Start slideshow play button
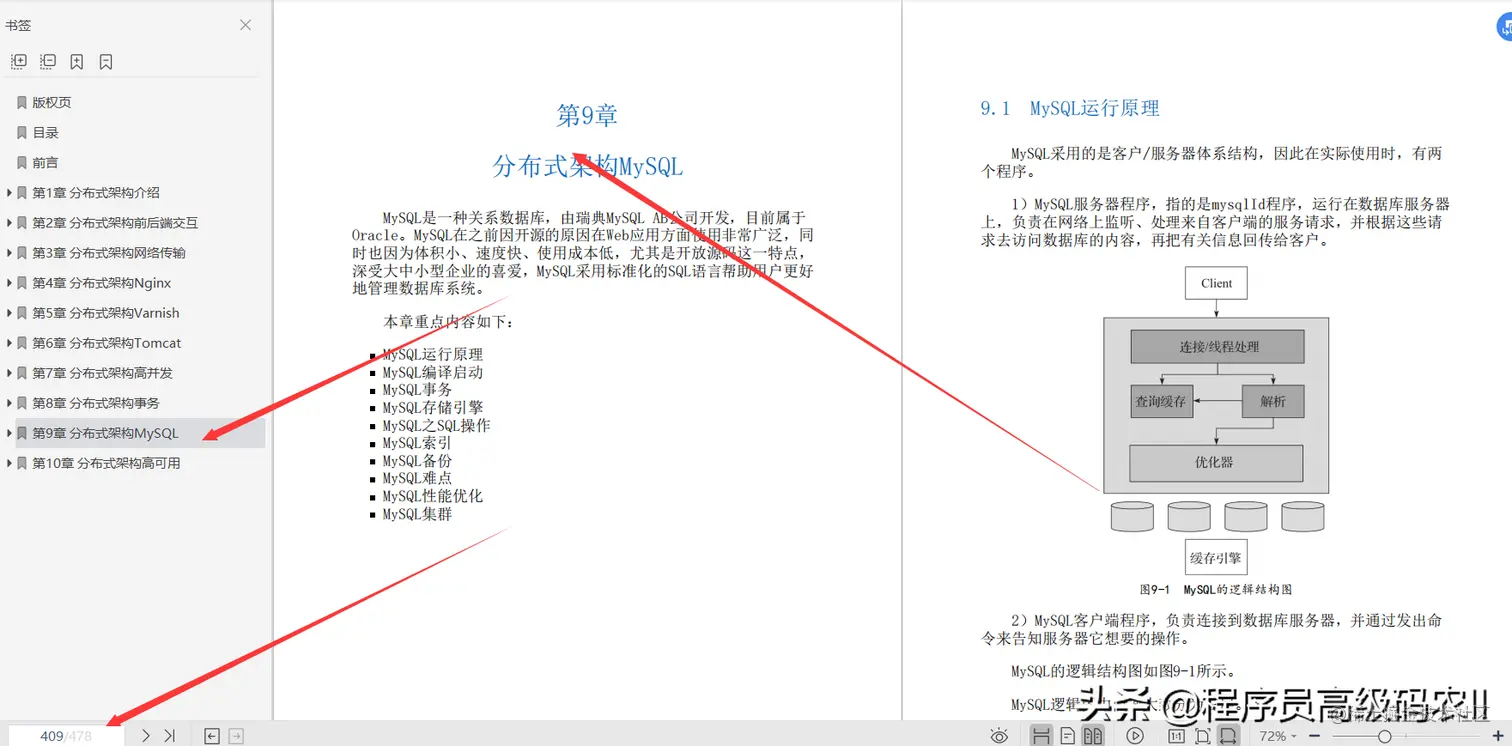This screenshot has height=746, width=1512. 1135,736
